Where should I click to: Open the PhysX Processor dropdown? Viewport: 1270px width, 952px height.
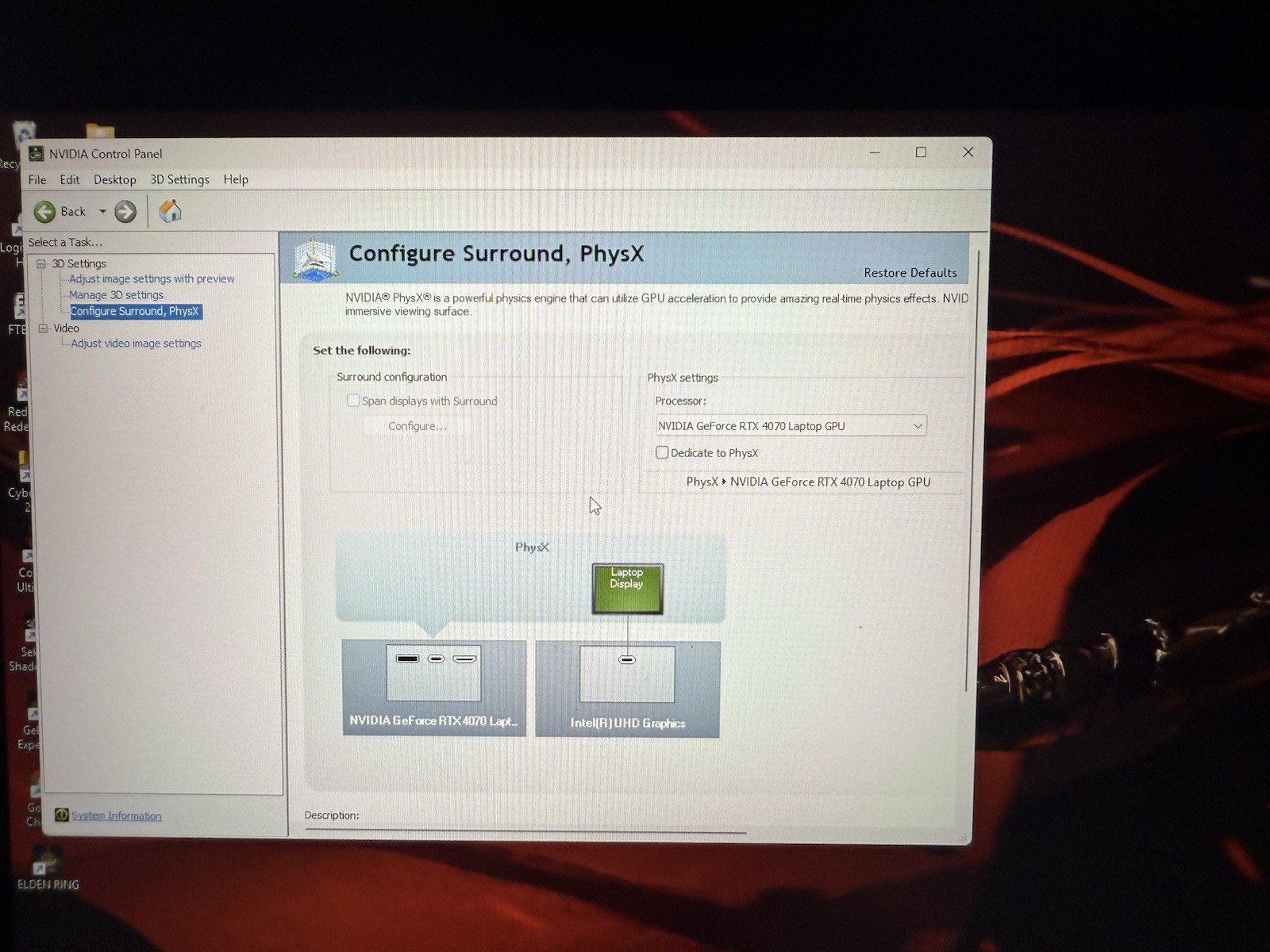[791, 426]
